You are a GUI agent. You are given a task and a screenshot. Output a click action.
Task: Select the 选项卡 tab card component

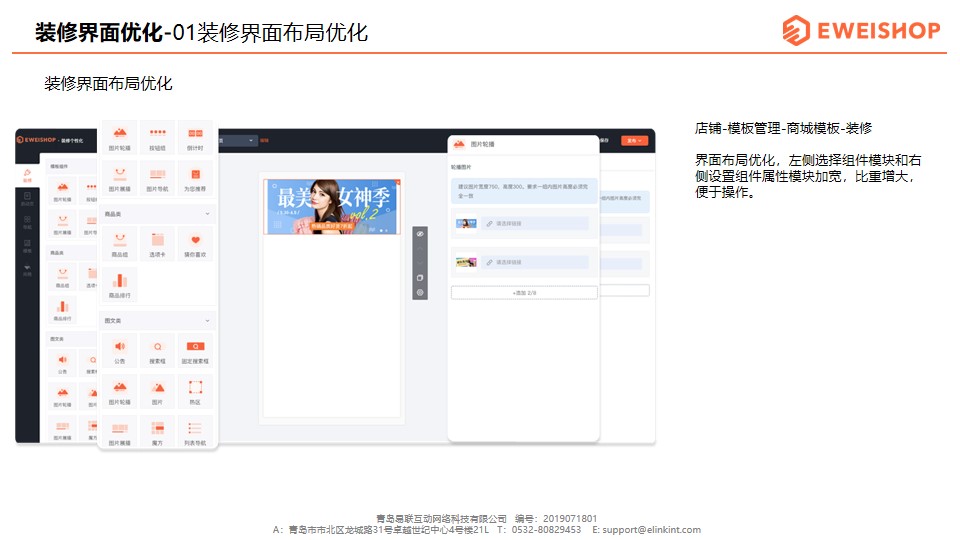pyautogui.click(x=157, y=244)
